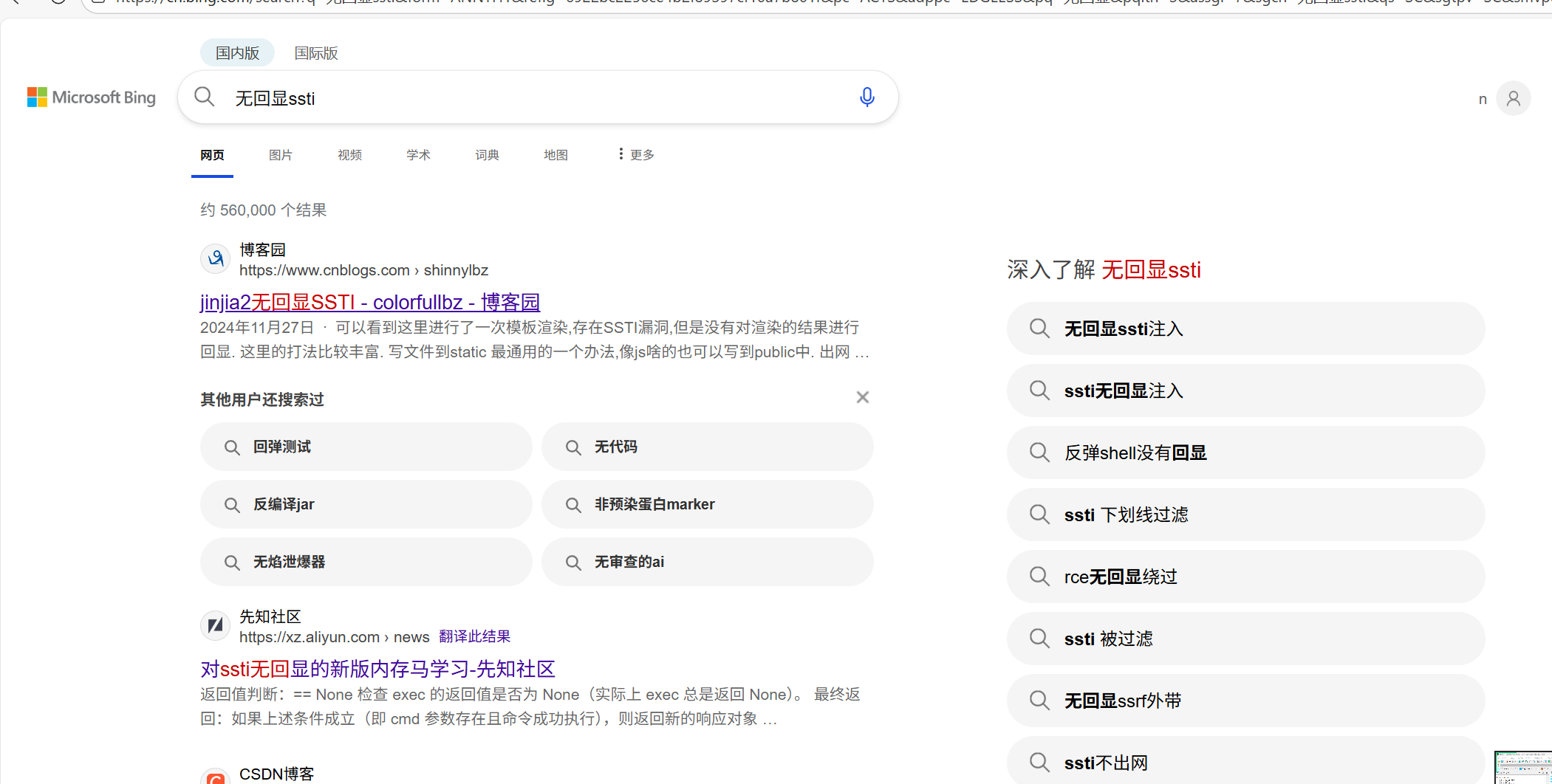Click the 深入了解 无回显ssti heading

click(1104, 269)
